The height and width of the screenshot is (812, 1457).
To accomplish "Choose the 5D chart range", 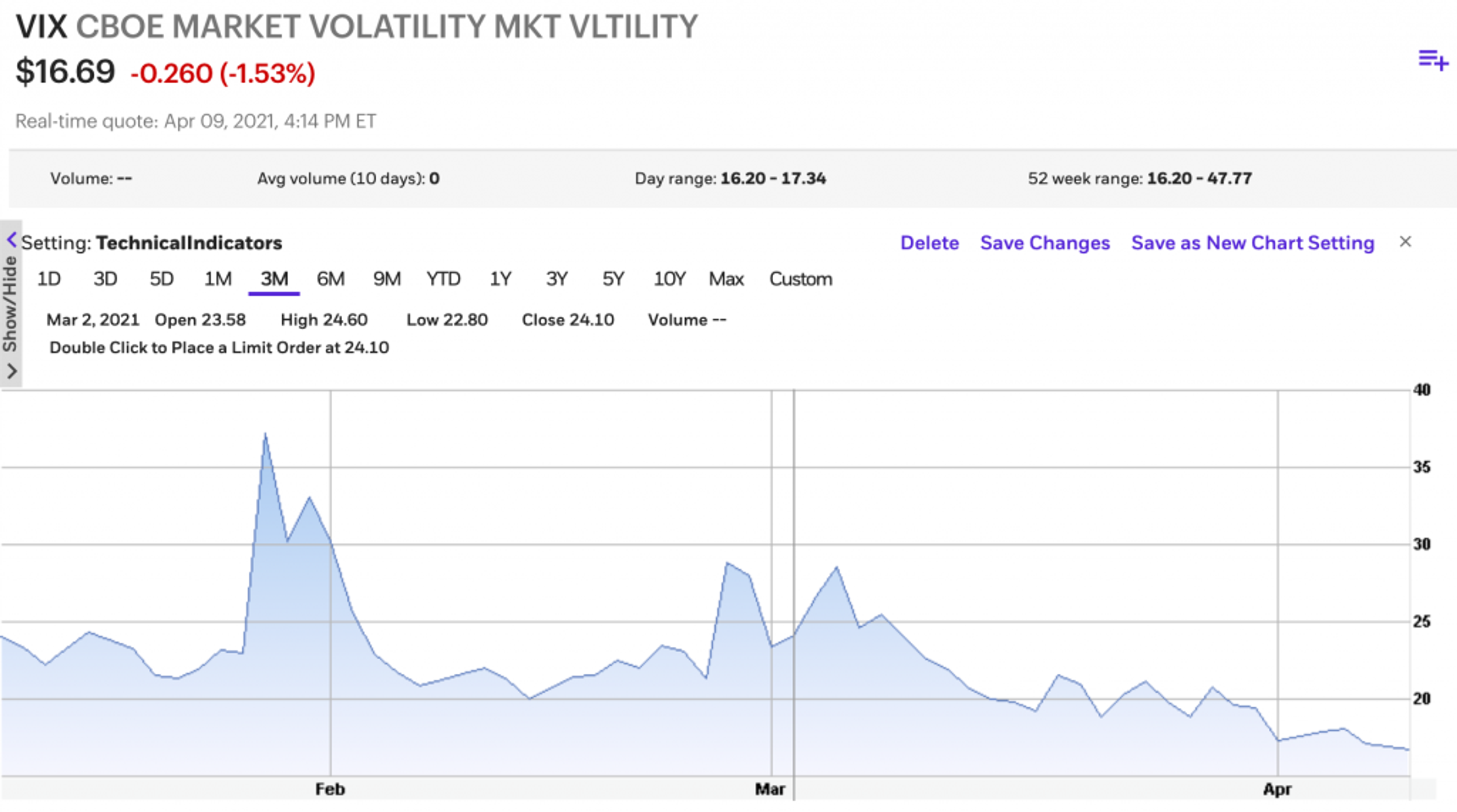I will 161,279.
